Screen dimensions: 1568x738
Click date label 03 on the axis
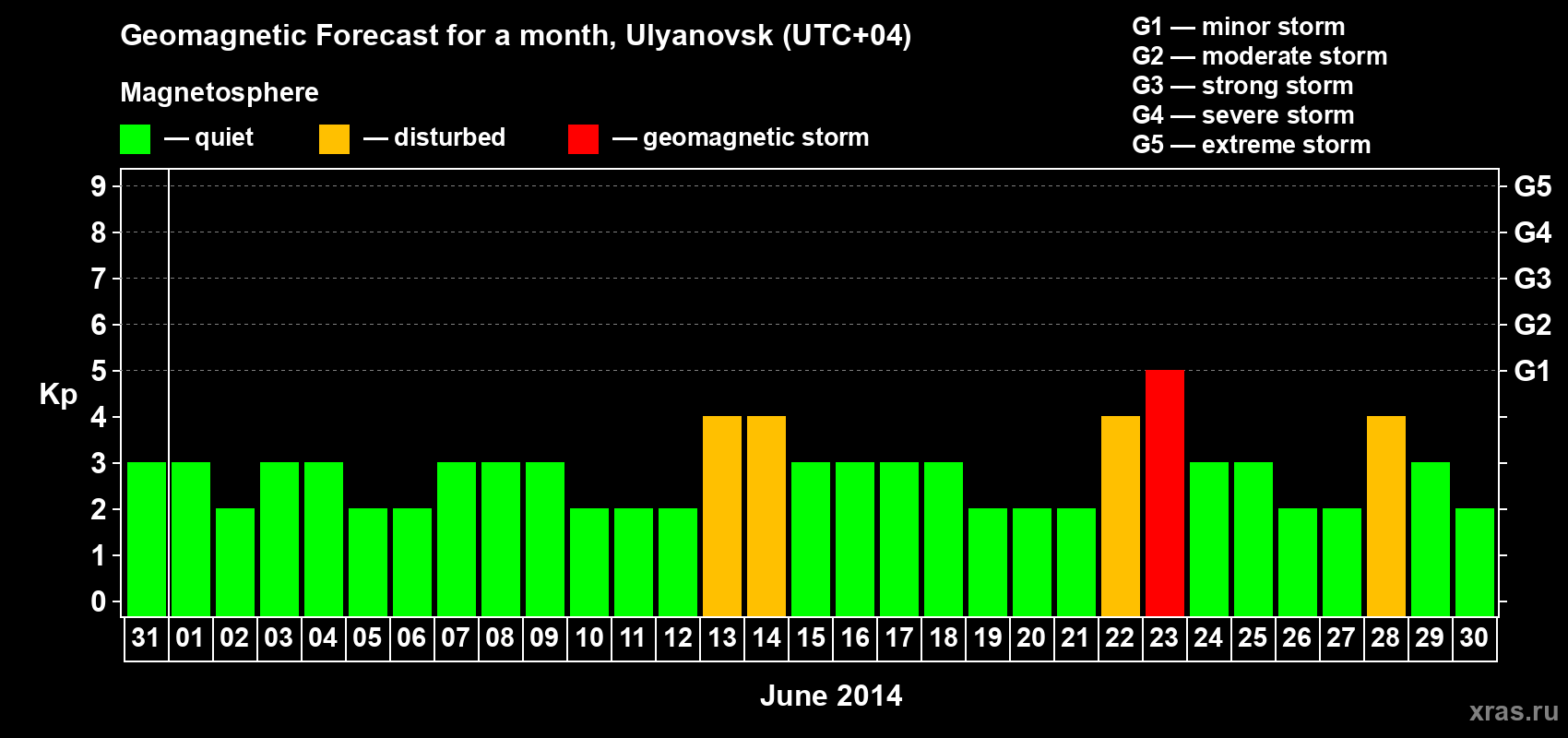click(x=279, y=637)
